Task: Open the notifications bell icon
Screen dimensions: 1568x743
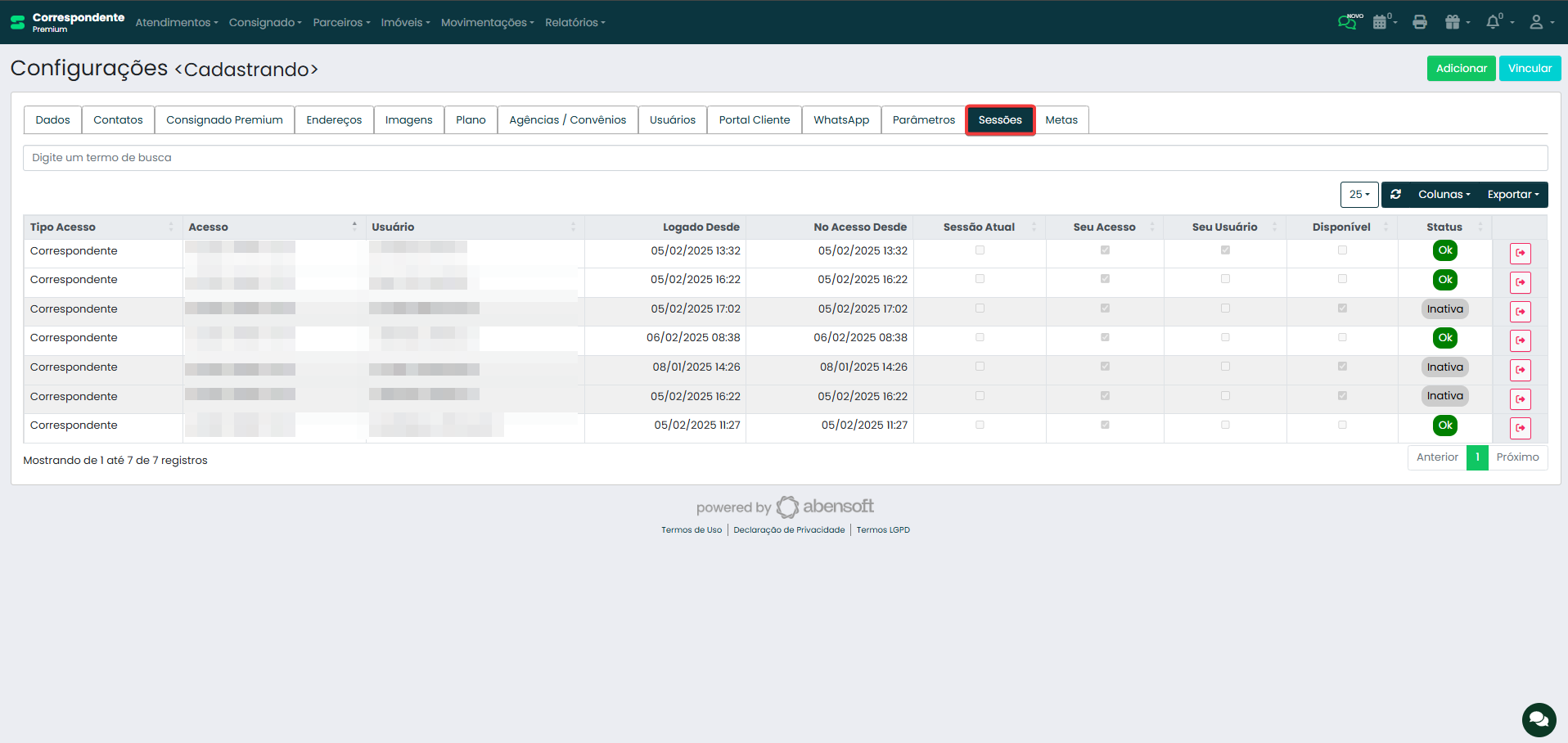Action: (1494, 22)
